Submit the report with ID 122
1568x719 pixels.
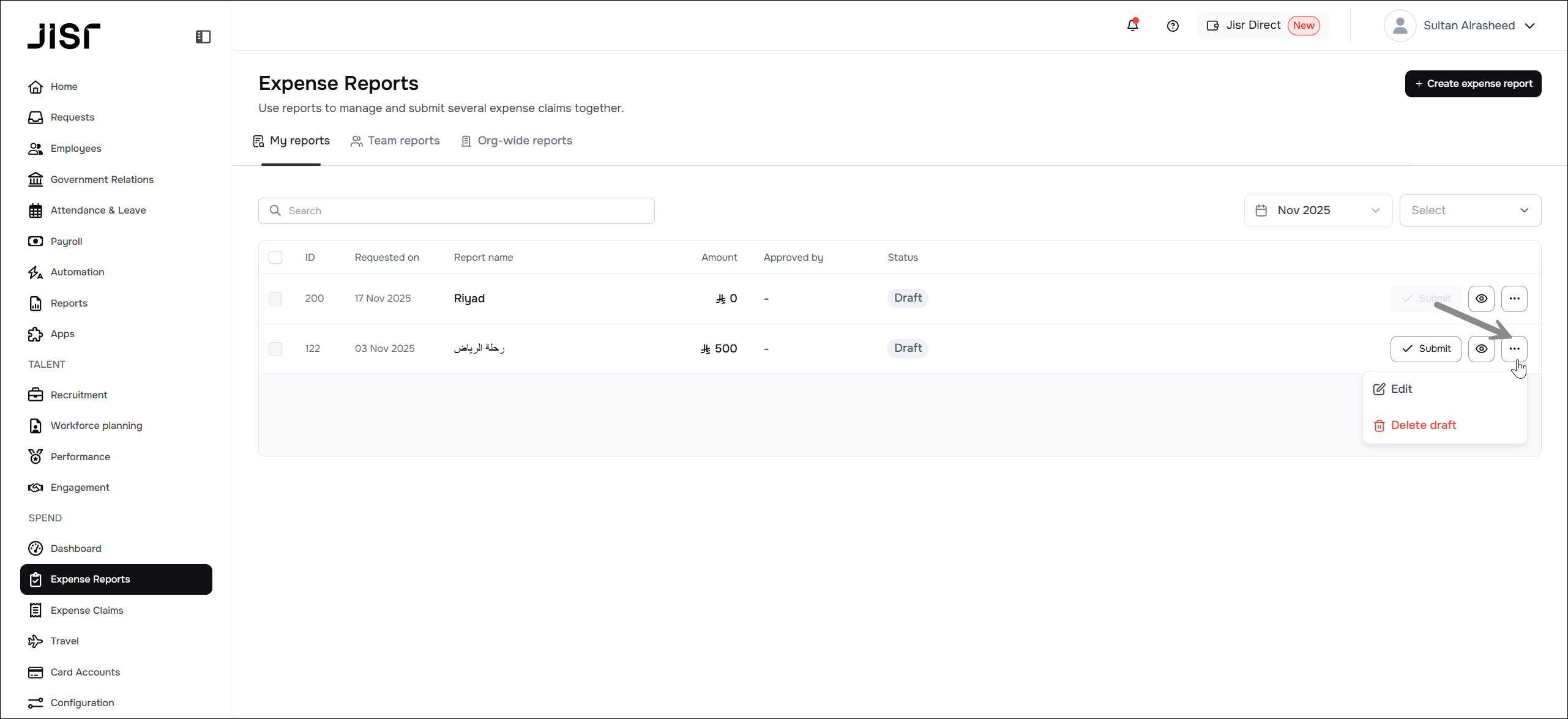pos(1425,349)
